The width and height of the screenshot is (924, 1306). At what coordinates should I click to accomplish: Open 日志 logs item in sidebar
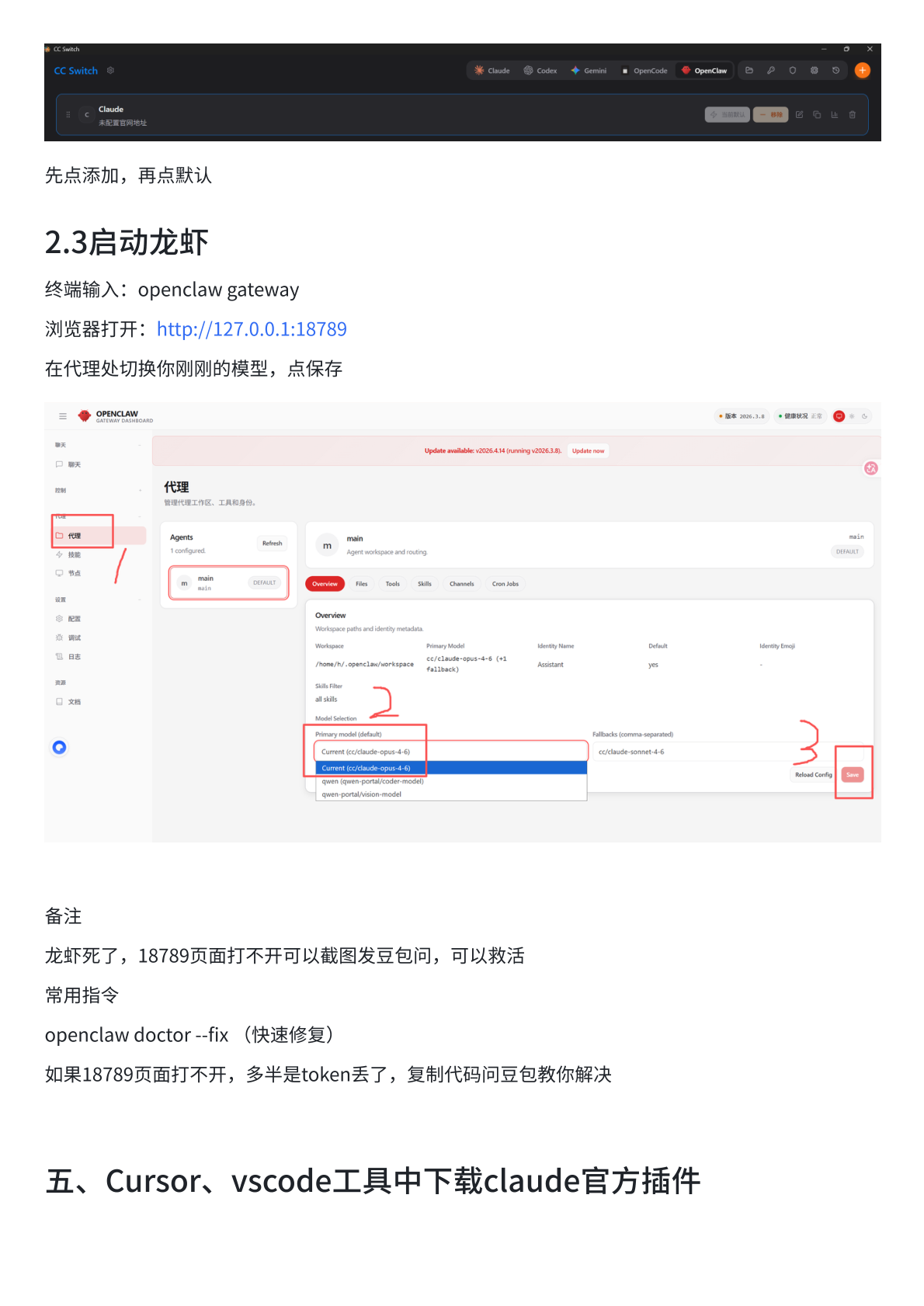click(x=74, y=657)
